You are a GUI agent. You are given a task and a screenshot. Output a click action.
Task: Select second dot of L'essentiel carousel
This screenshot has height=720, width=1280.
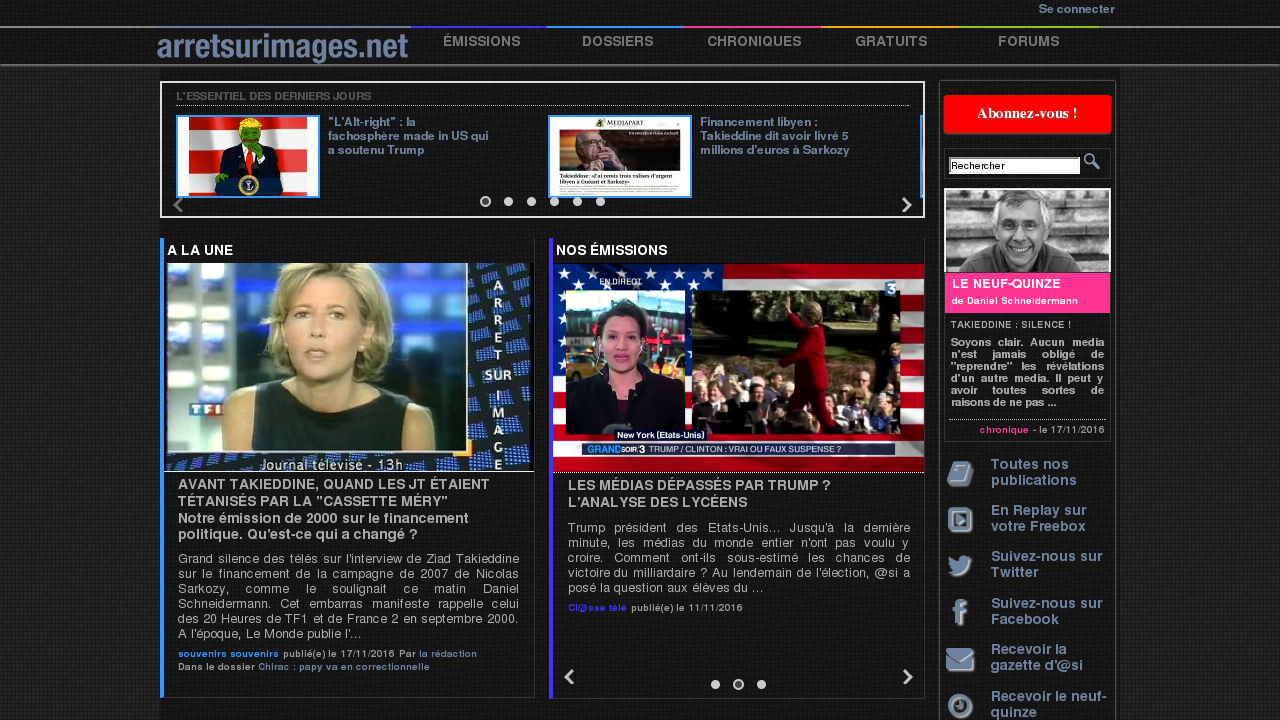(x=508, y=201)
